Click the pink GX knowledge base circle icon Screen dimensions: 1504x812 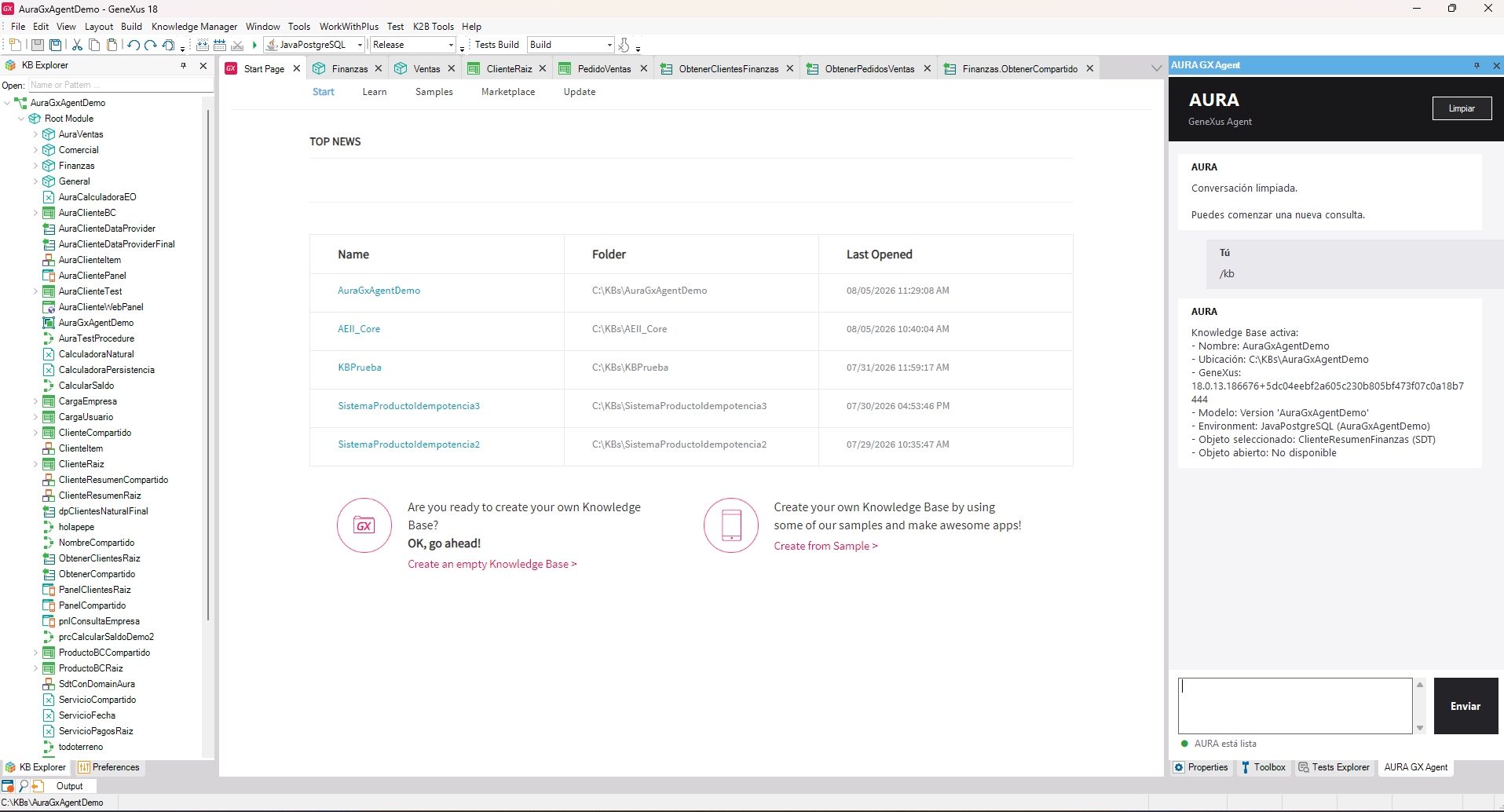(364, 525)
